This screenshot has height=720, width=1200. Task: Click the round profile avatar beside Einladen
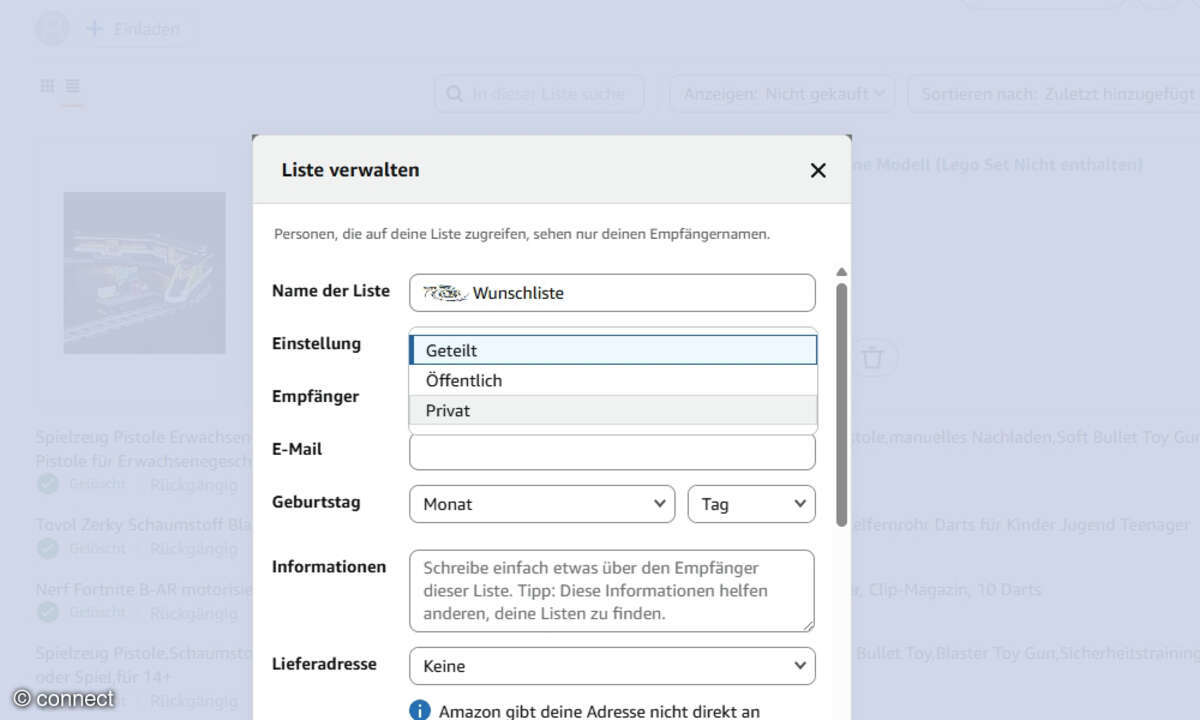[51, 28]
